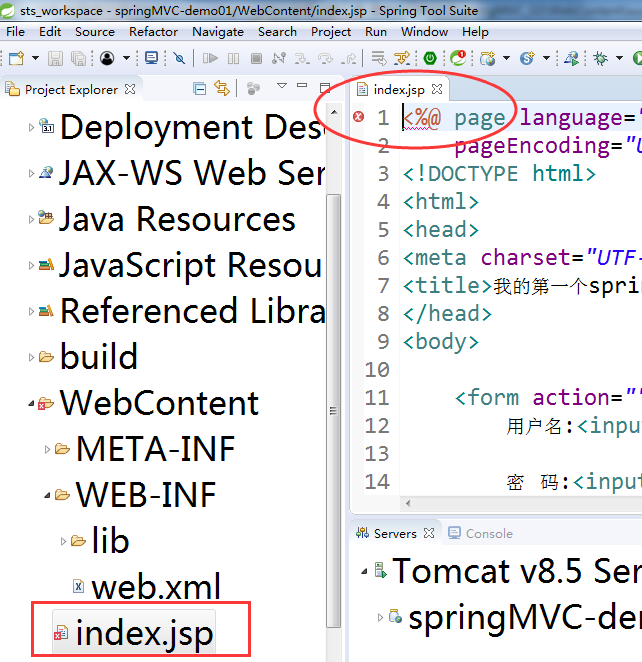Toggle Skip All Breakpoints icon
The image size is (642, 662).
tap(179, 58)
